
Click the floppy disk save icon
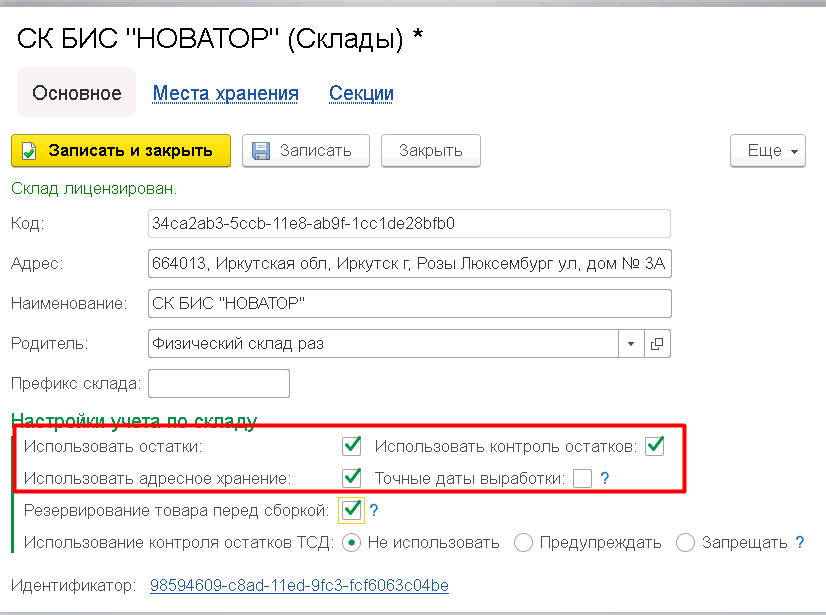[x=261, y=151]
